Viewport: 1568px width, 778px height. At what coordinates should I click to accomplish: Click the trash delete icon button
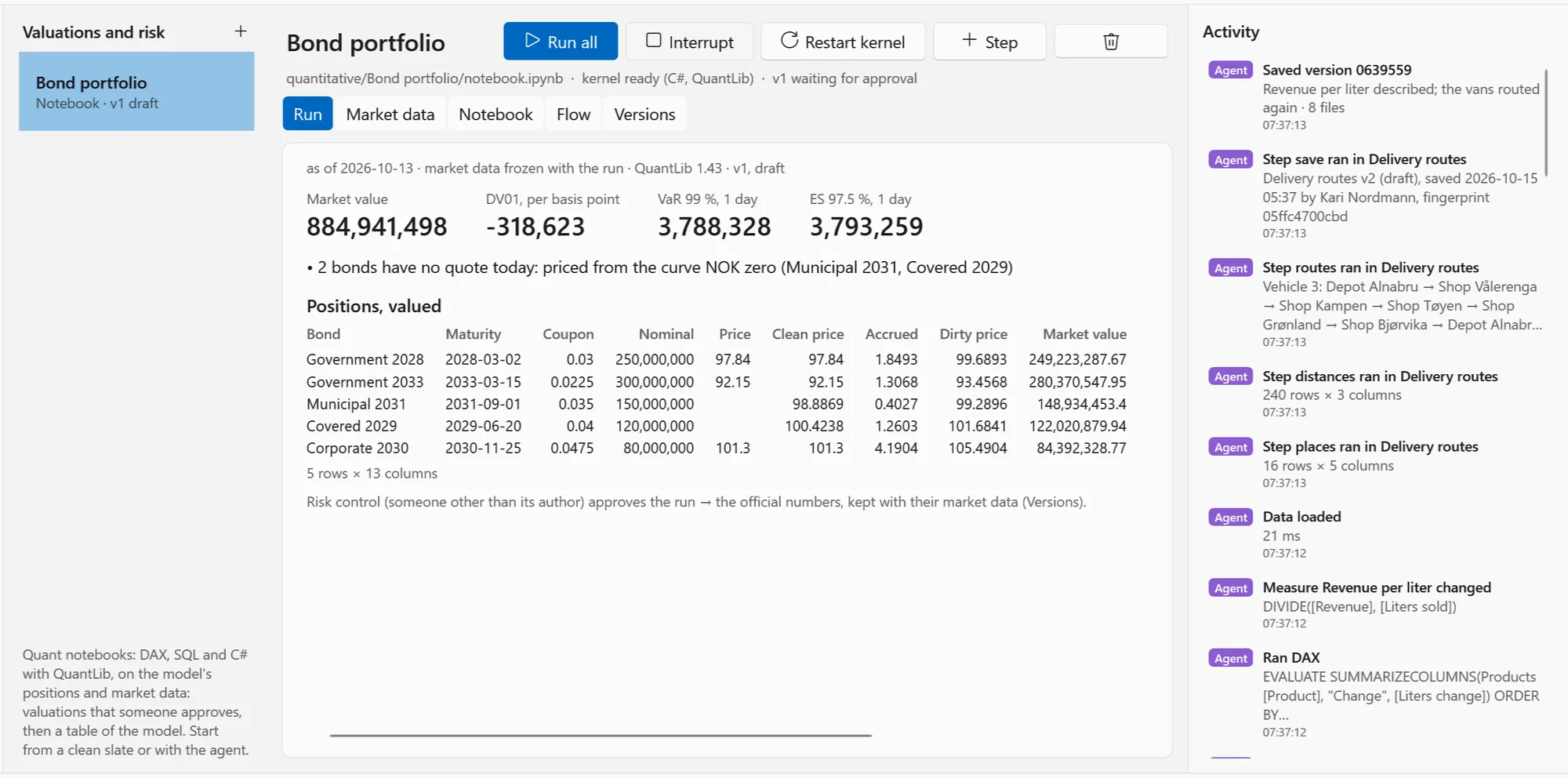1111,42
